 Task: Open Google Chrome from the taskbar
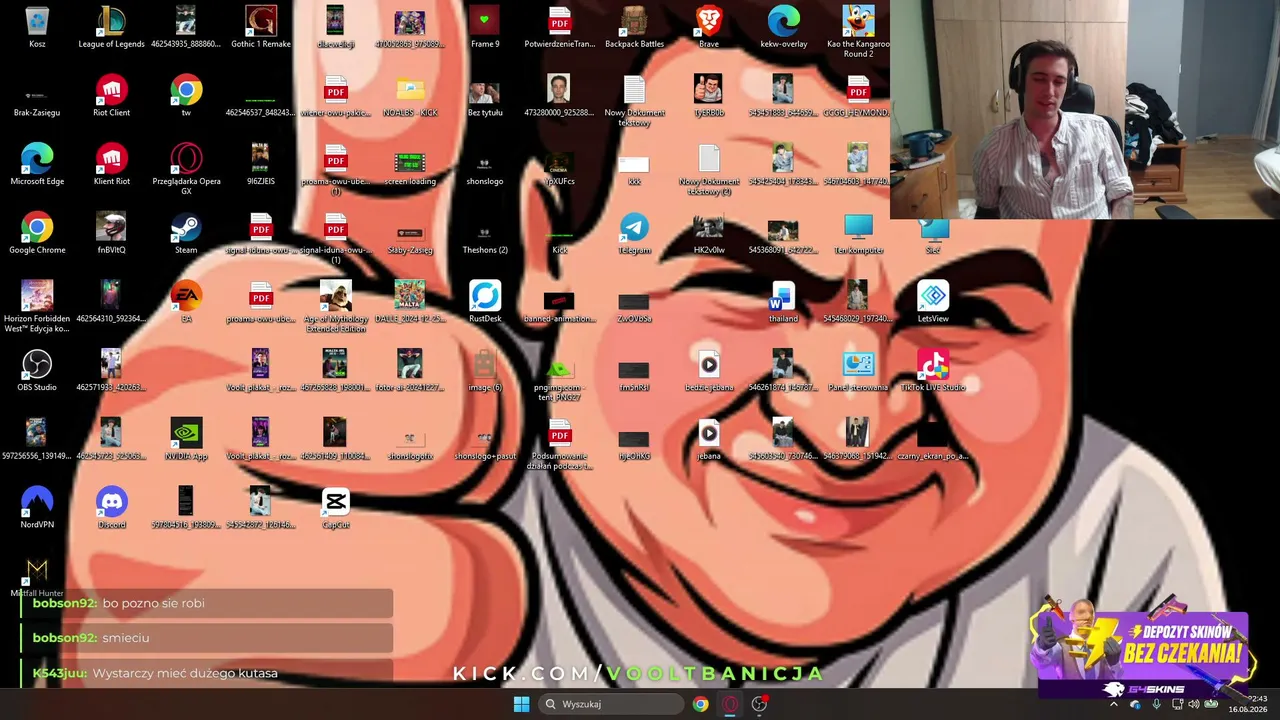[x=700, y=704]
